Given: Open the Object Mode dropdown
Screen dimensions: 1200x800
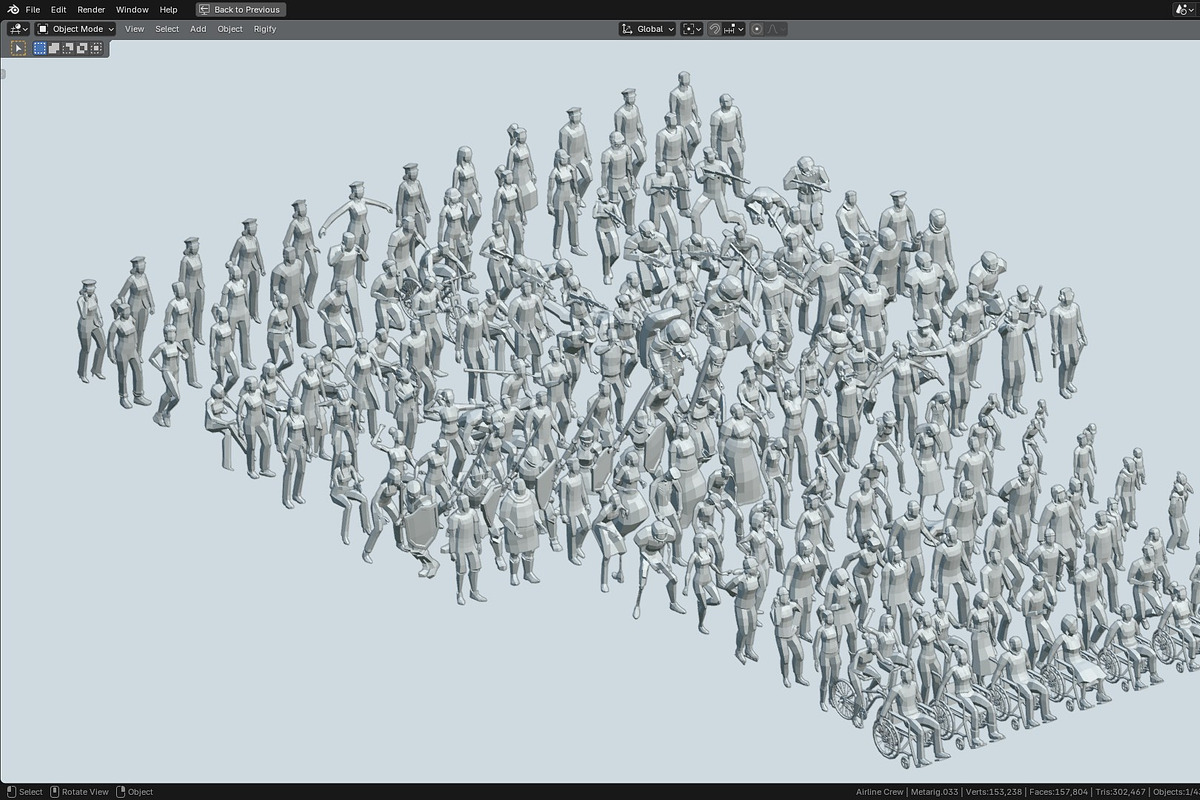Looking at the screenshot, I should [75, 29].
